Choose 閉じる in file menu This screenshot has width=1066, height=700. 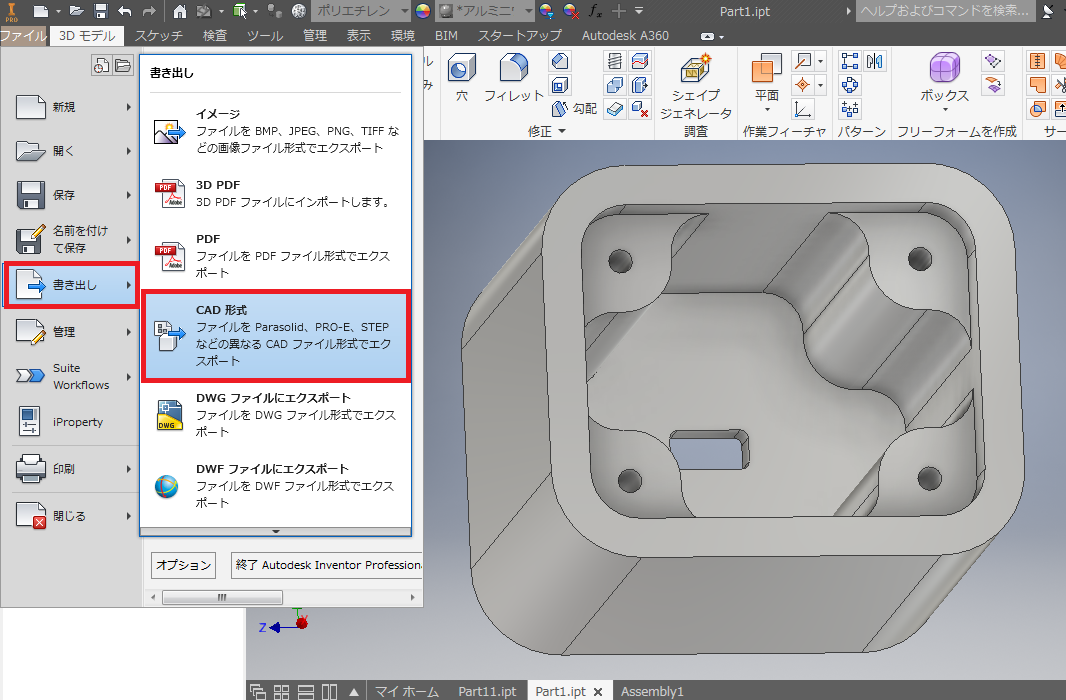tap(72, 516)
